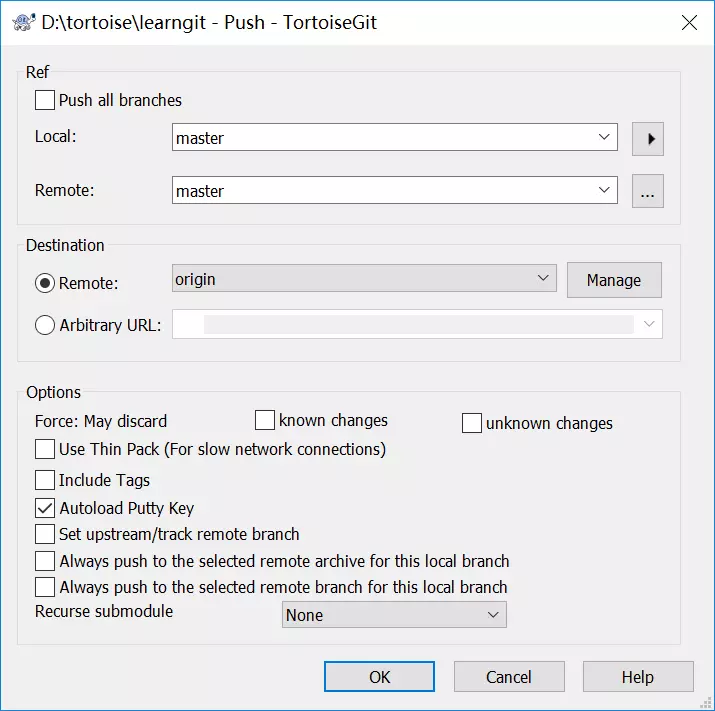
Task: Open the Recurse submodule dropdown
Action: (394, 614)
